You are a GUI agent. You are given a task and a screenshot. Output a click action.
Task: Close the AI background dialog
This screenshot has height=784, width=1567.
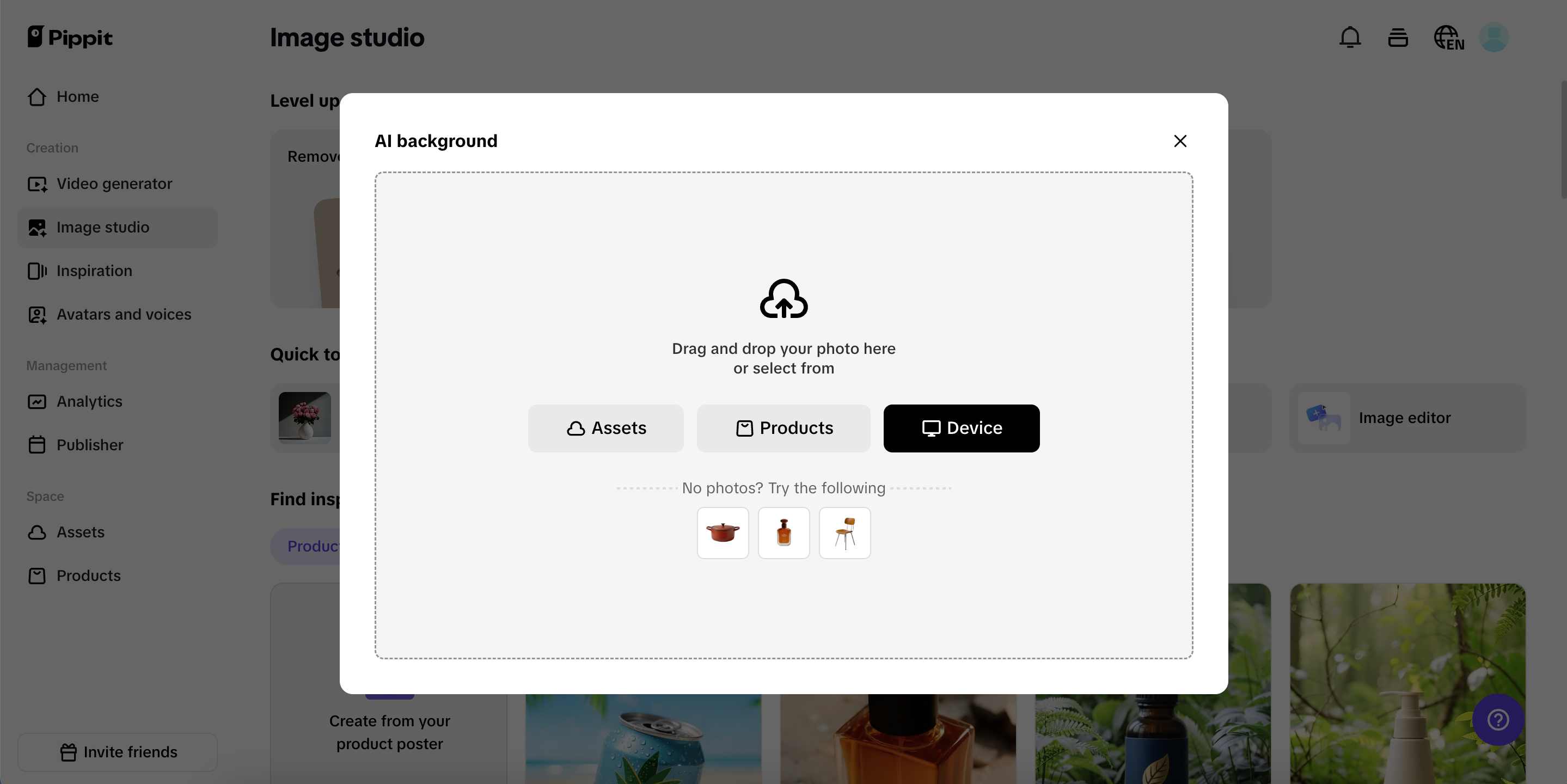pos(1179,141)
